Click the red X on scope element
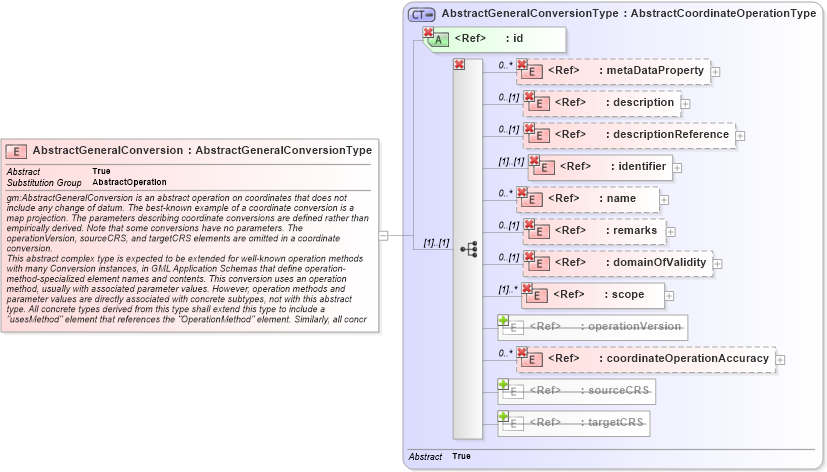Screen dimensions: 827x472 [527, 288]
